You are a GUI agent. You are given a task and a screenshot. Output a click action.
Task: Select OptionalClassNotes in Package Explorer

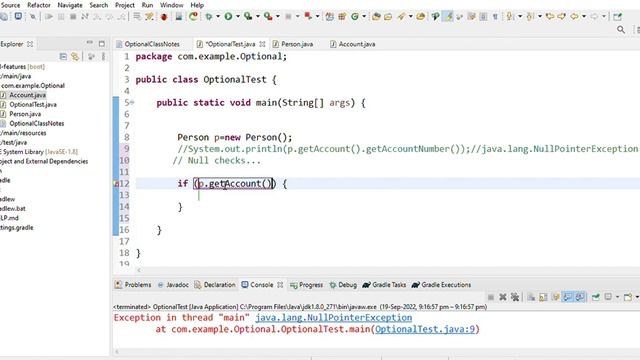(x=37, y=123)
